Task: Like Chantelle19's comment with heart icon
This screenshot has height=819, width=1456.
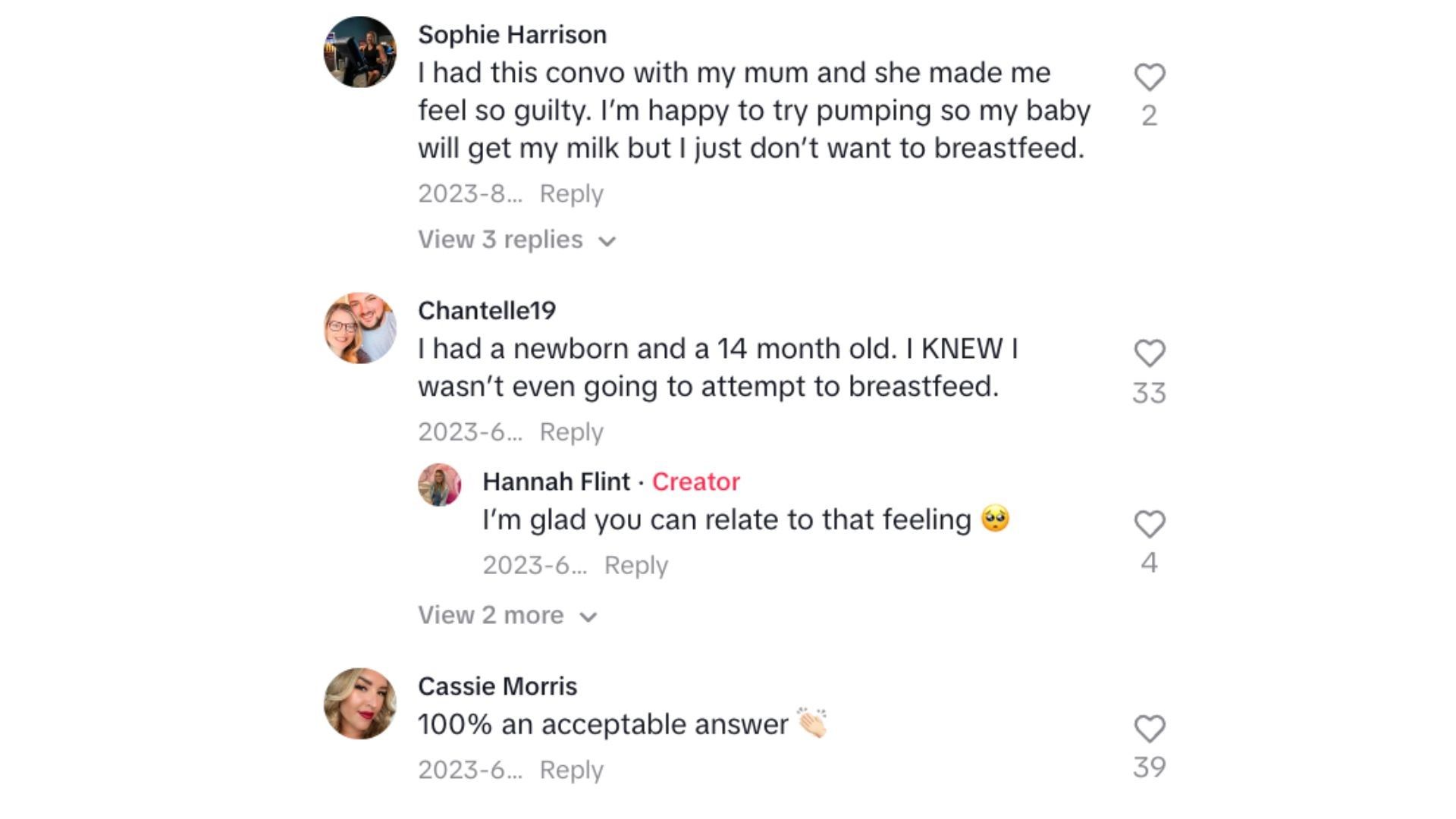Action: 1149,353
